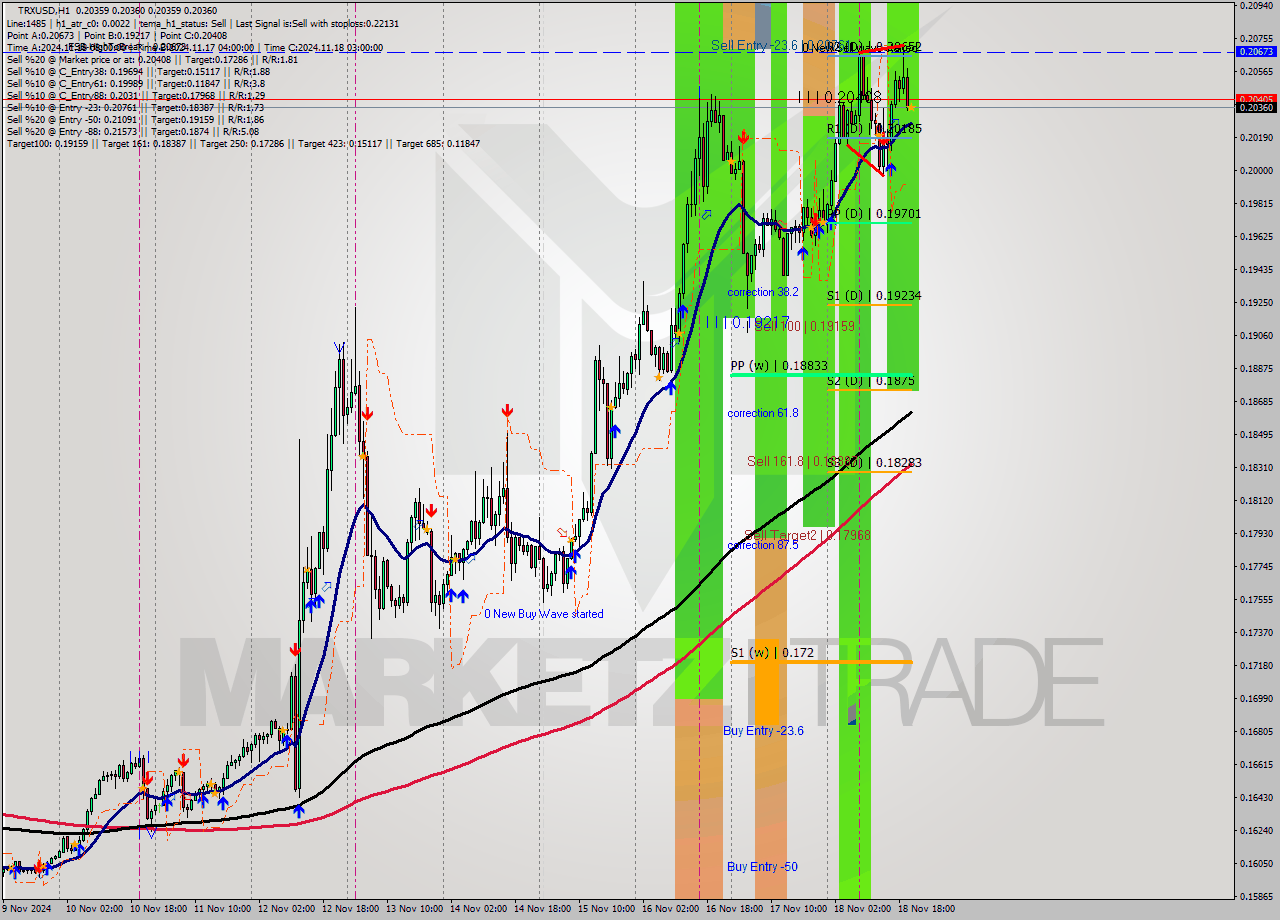1280x920 pixels.
Task: Click the 'Sell Target2 | 0.17968' label
Action: point(808,535)
